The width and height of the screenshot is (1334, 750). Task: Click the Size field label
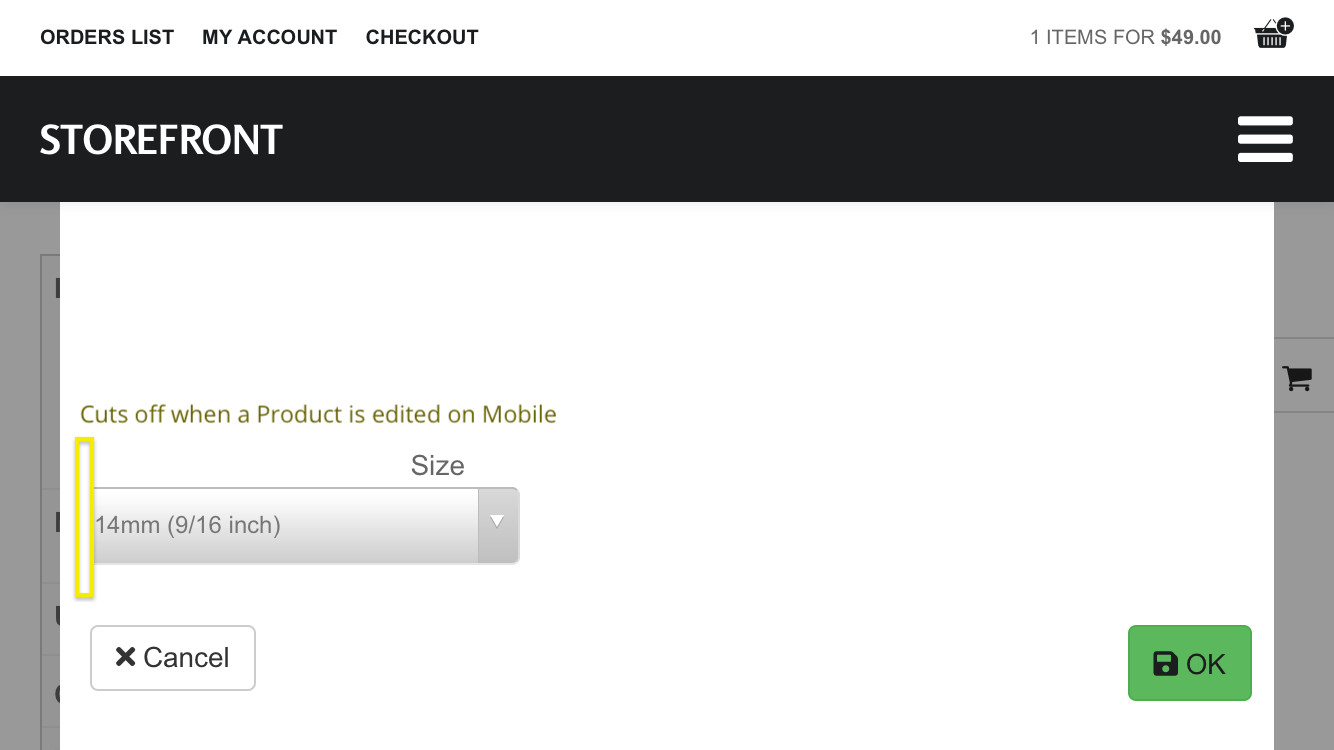coord(437,466)
